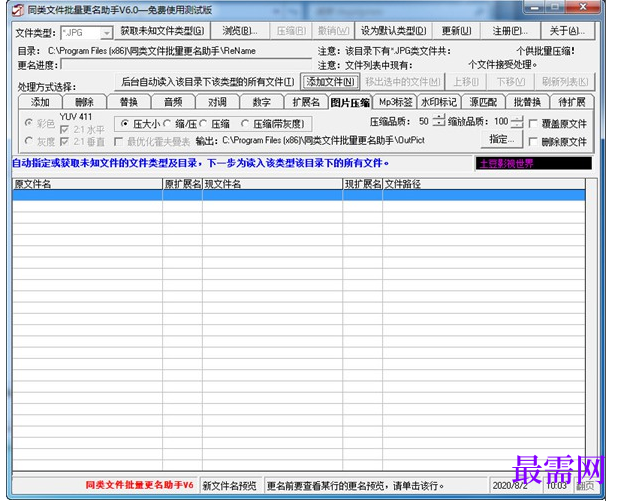Select the 缩/压 radio option
This screenshot has height=501, width=624.
[x=167, y=124]
